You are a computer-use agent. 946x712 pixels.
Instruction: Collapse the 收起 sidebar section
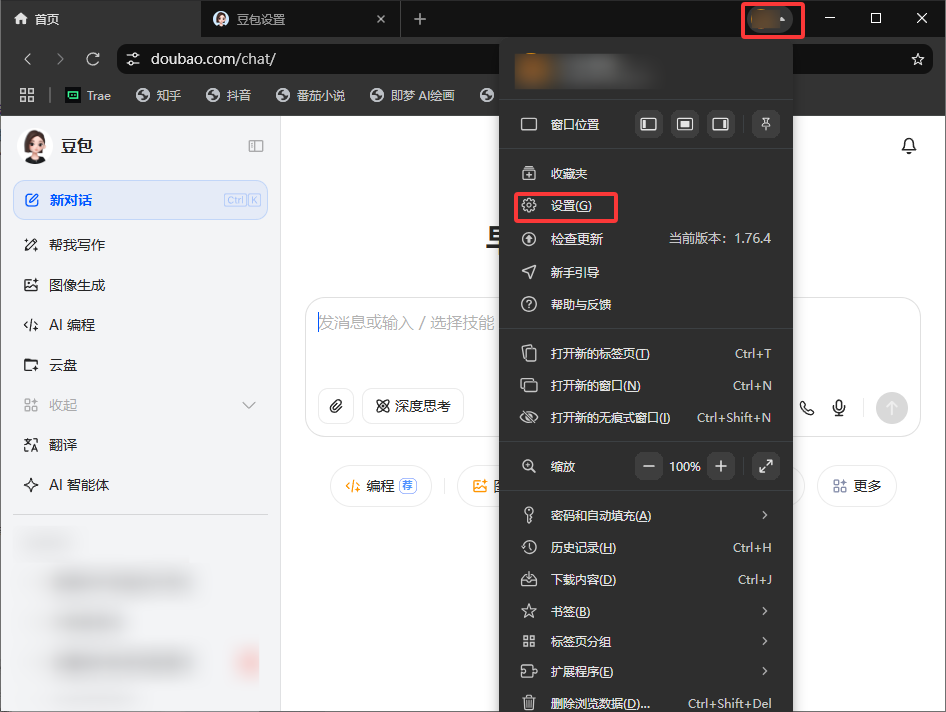coord(249,405)
